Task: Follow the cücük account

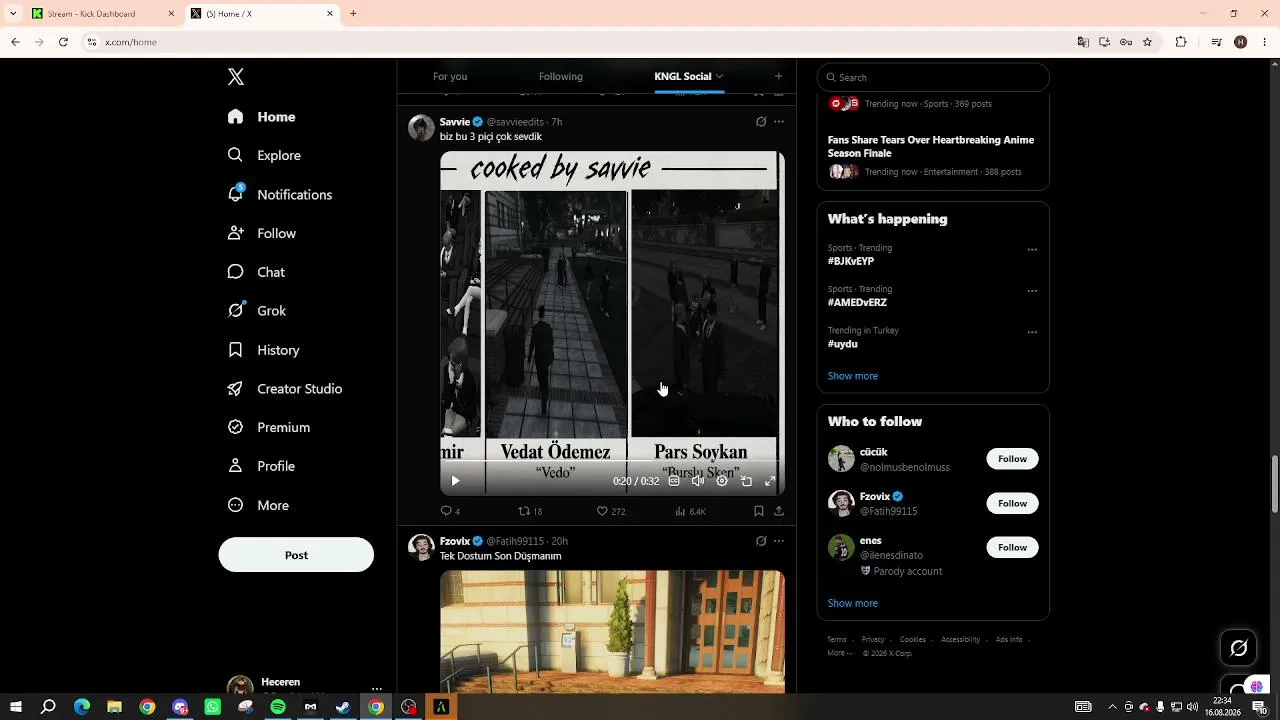Action: click(1012, 459)
